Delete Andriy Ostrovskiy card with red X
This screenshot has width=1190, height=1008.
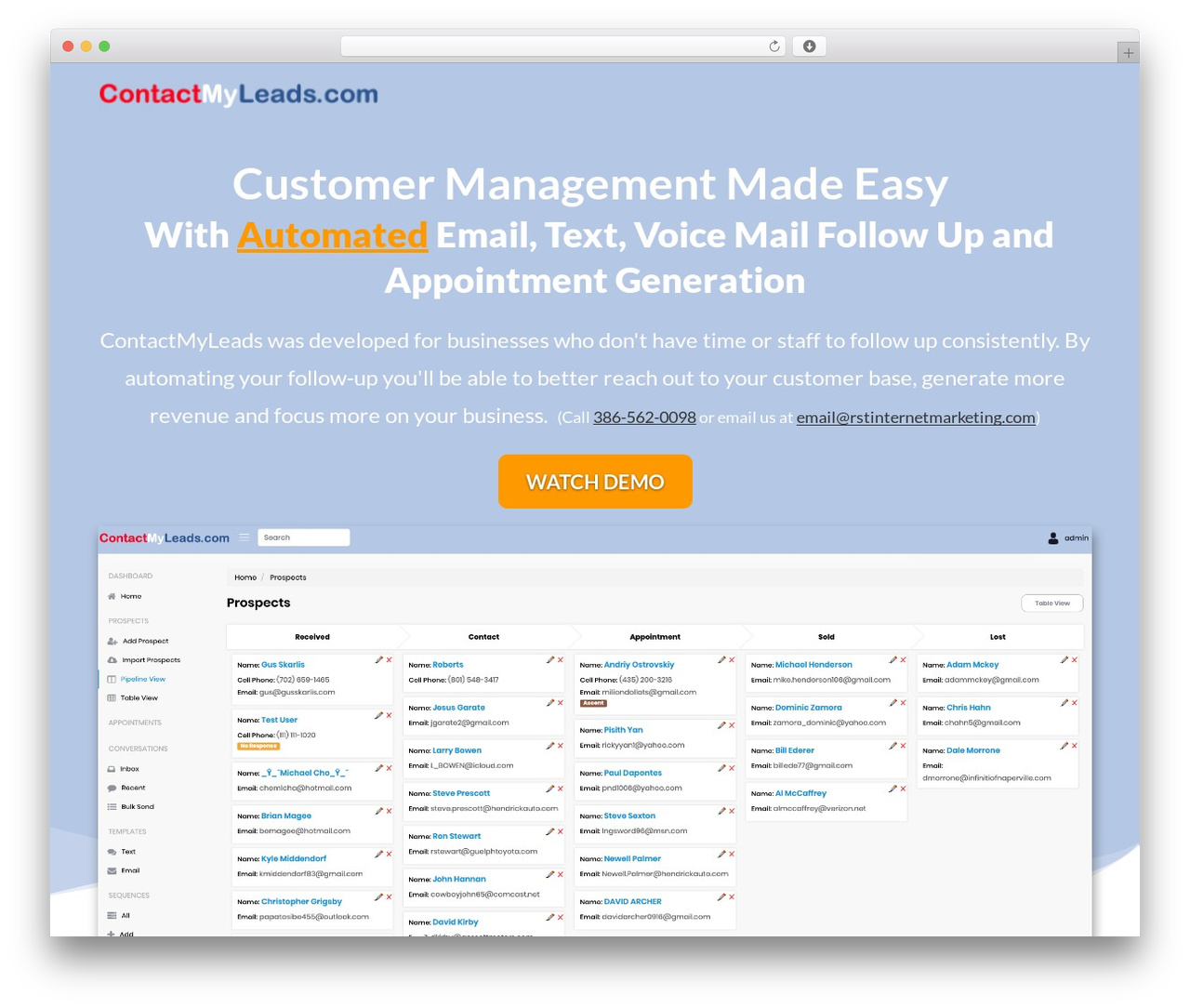tap(732, 660)
